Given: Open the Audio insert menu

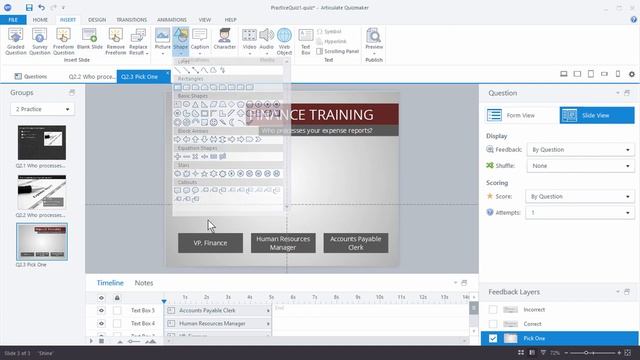Looking at the screenshot, I should click(267, 41).
